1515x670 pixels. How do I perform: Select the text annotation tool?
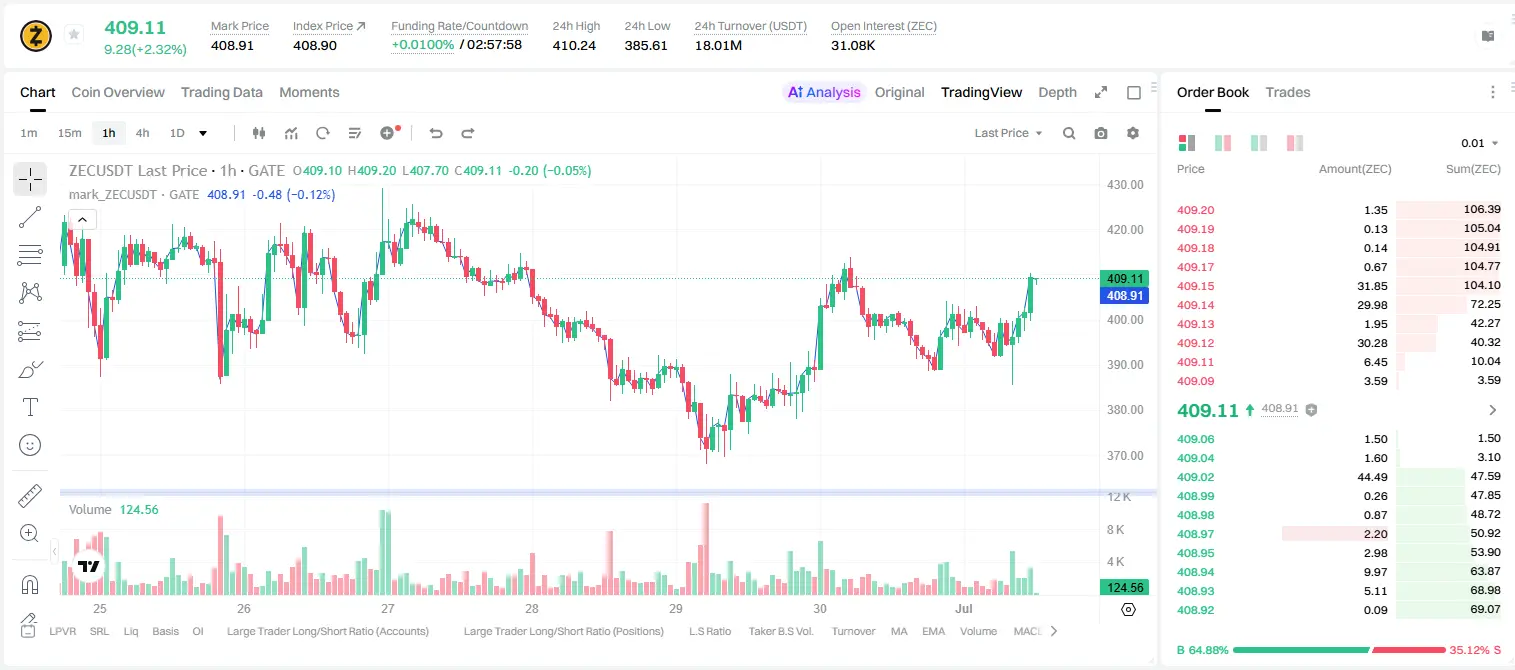[x=30, y=407]
